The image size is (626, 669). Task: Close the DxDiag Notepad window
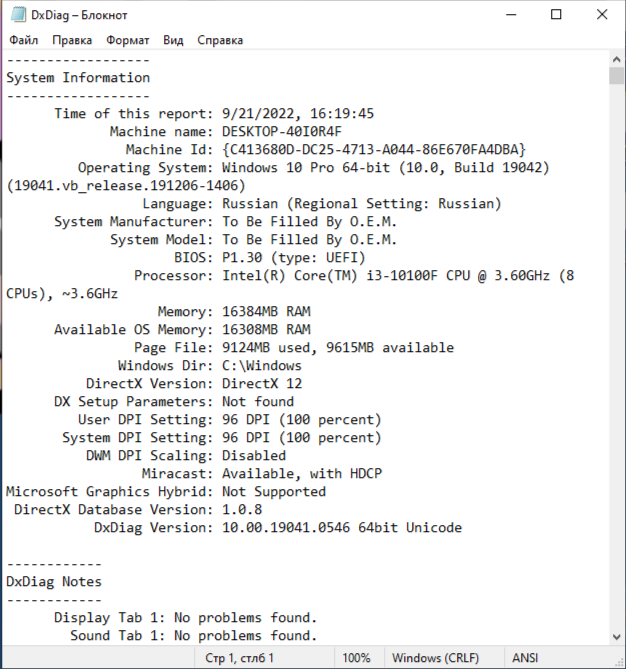click(602, 15)
